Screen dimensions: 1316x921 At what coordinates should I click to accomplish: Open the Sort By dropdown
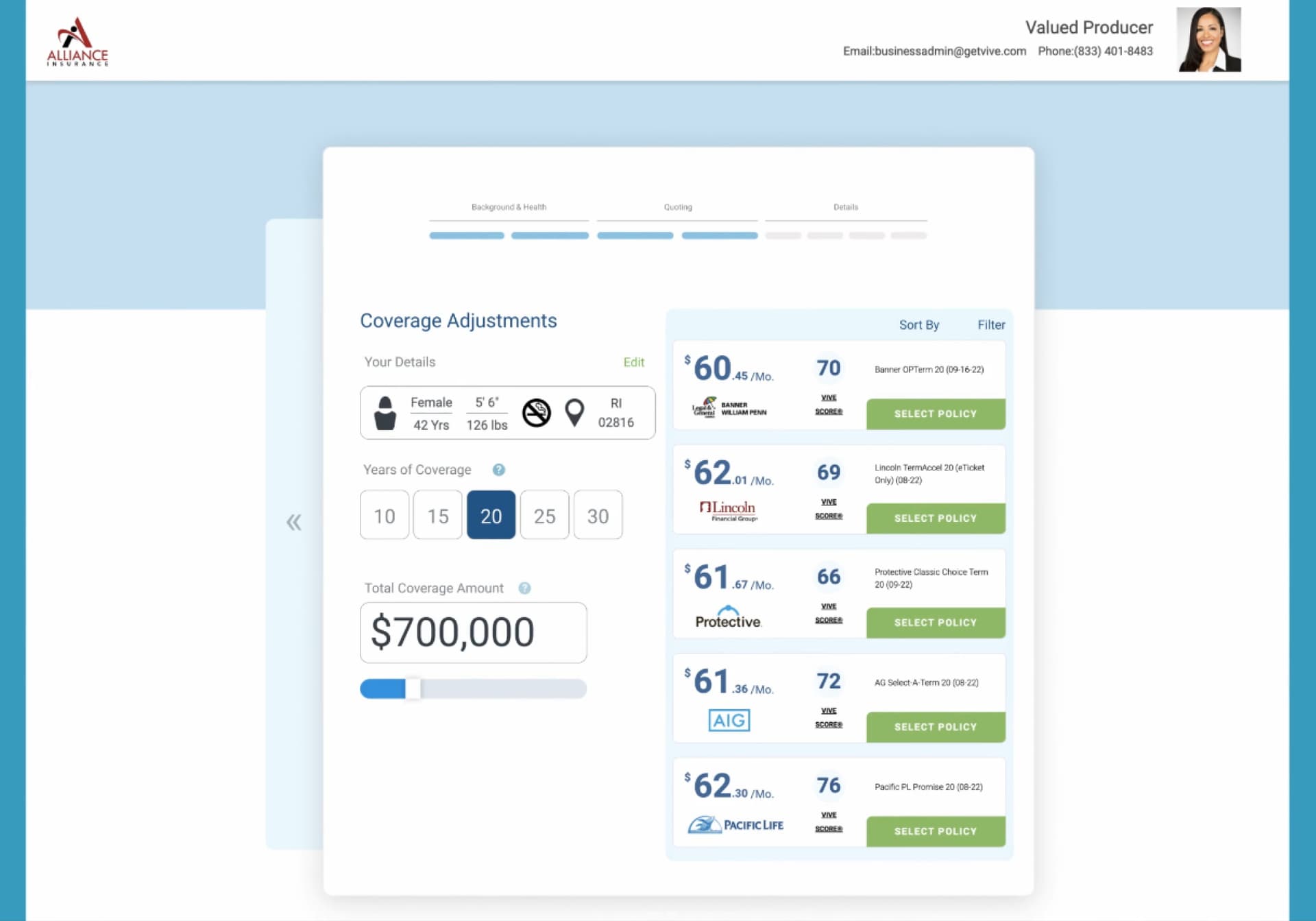(918, 325)
